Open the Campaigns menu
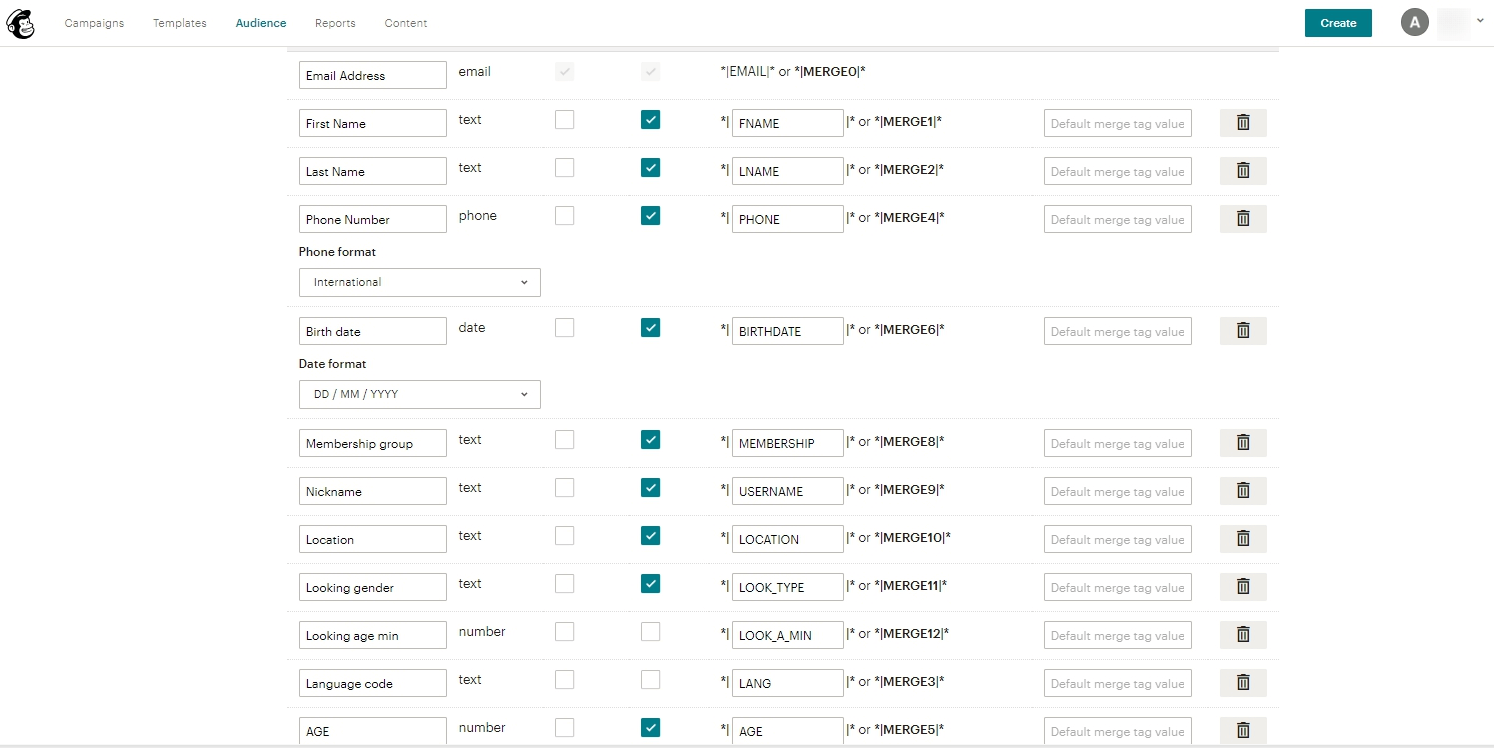Screen dimensions: 1494x748 [94, 23]
